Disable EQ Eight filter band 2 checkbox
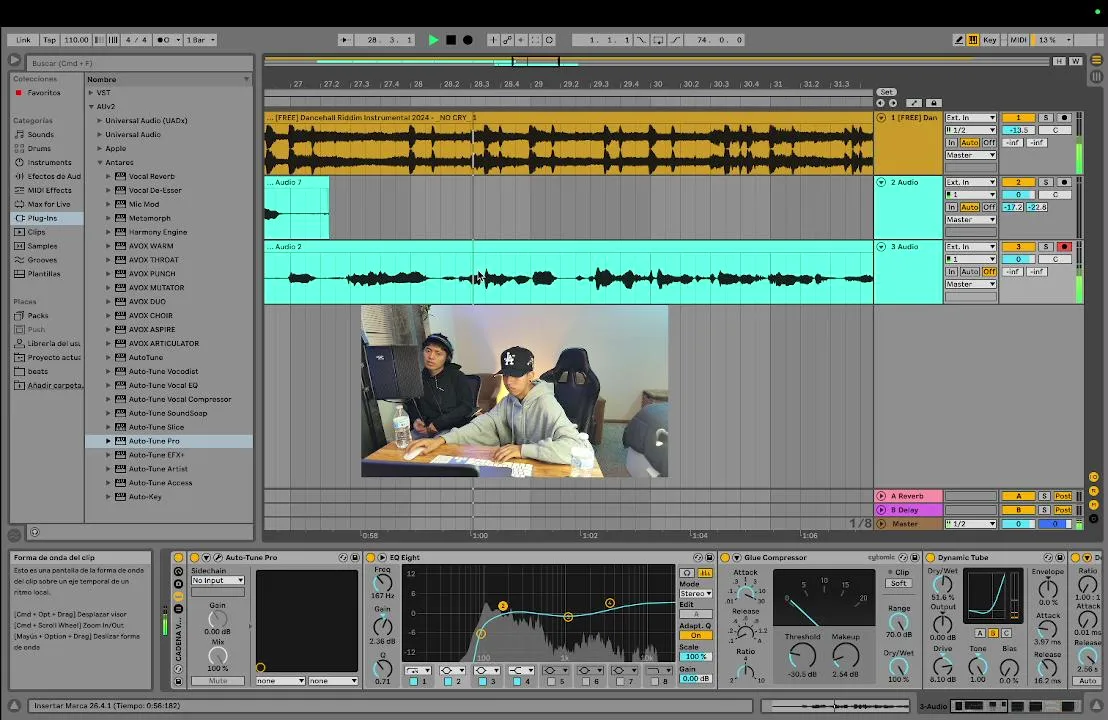 pyautogui.click(x=447, y=682)
